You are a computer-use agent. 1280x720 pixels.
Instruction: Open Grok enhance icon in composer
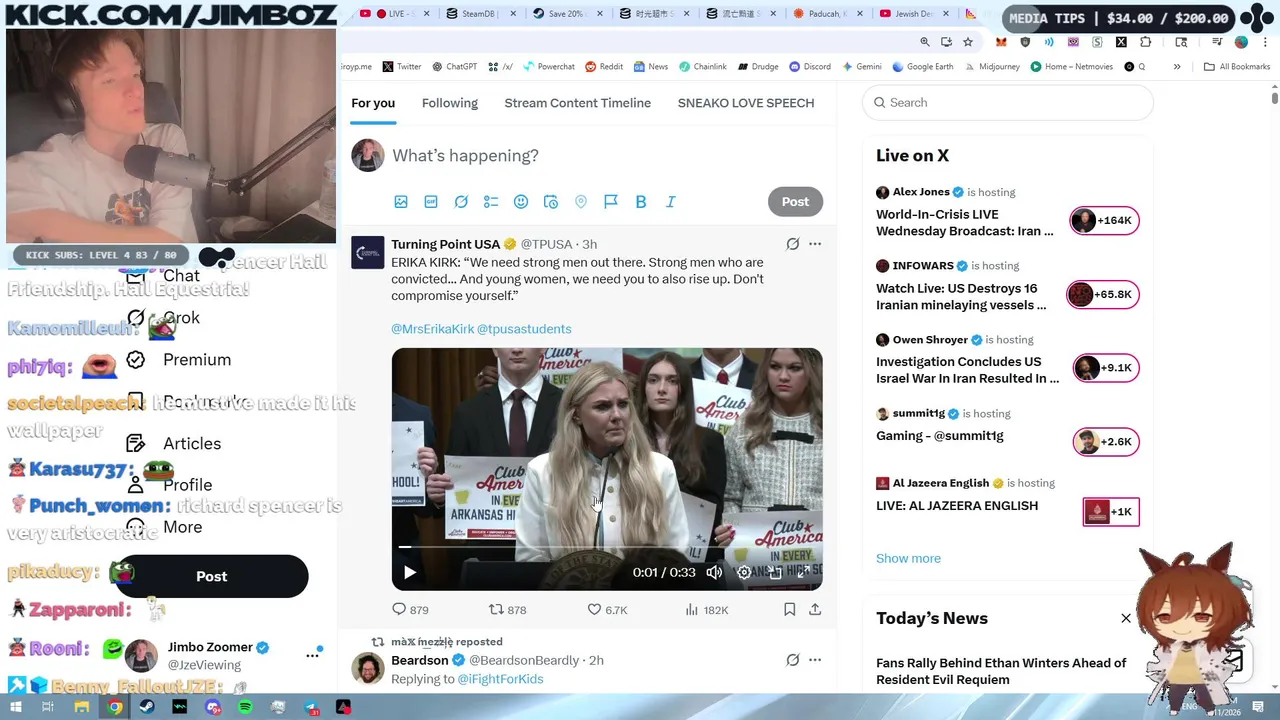(x=461, y=202)
